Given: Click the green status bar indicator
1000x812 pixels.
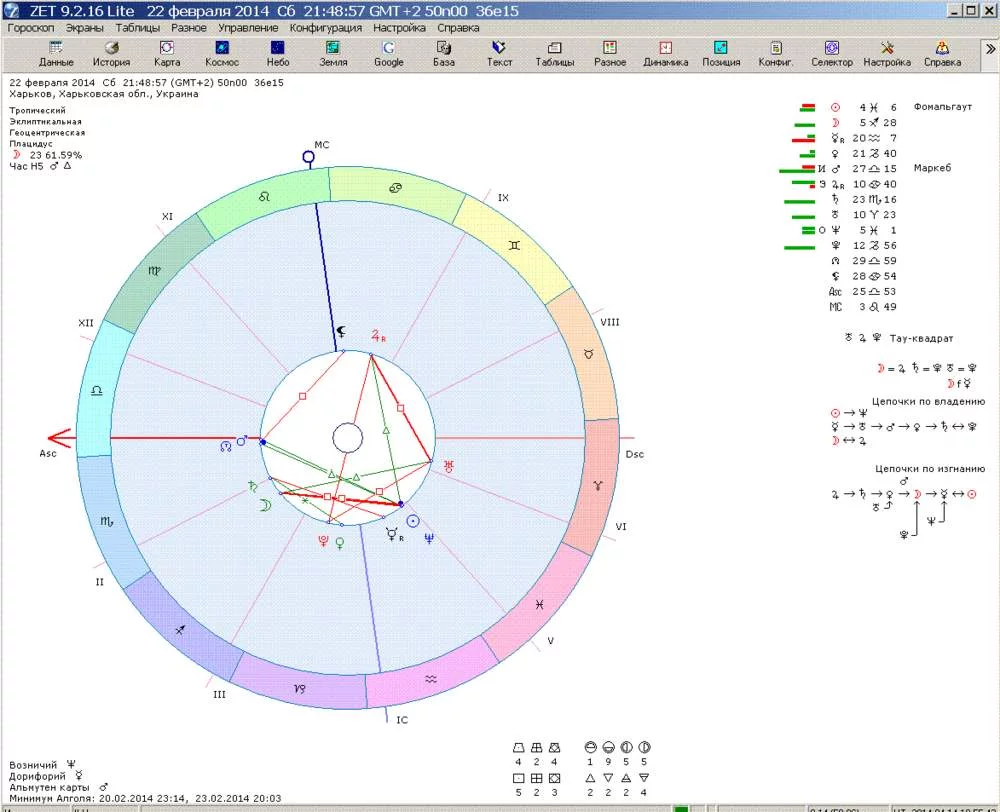Looking at the screenshot, I should 681,808.
